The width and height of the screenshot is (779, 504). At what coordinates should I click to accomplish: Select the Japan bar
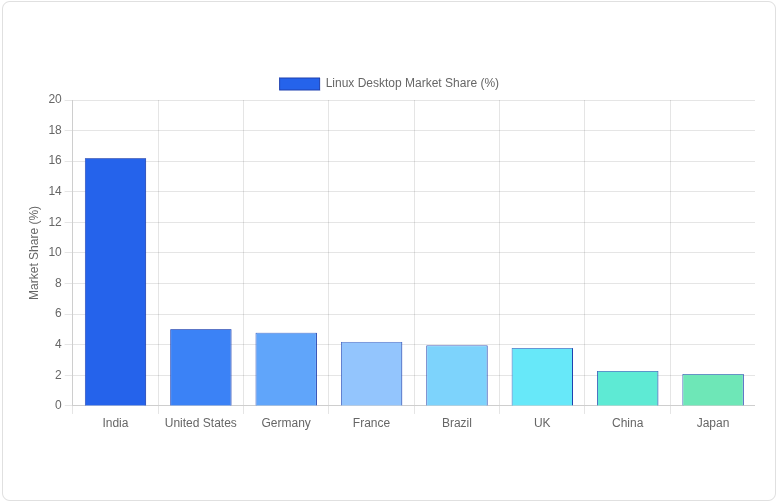point(713,390)
